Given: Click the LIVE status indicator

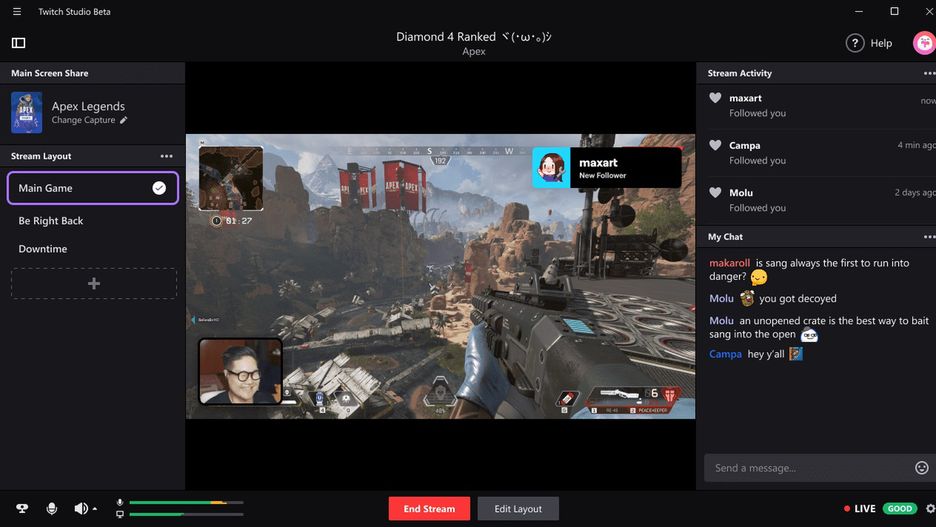Looking at the screenshot, I should (860, 508).
